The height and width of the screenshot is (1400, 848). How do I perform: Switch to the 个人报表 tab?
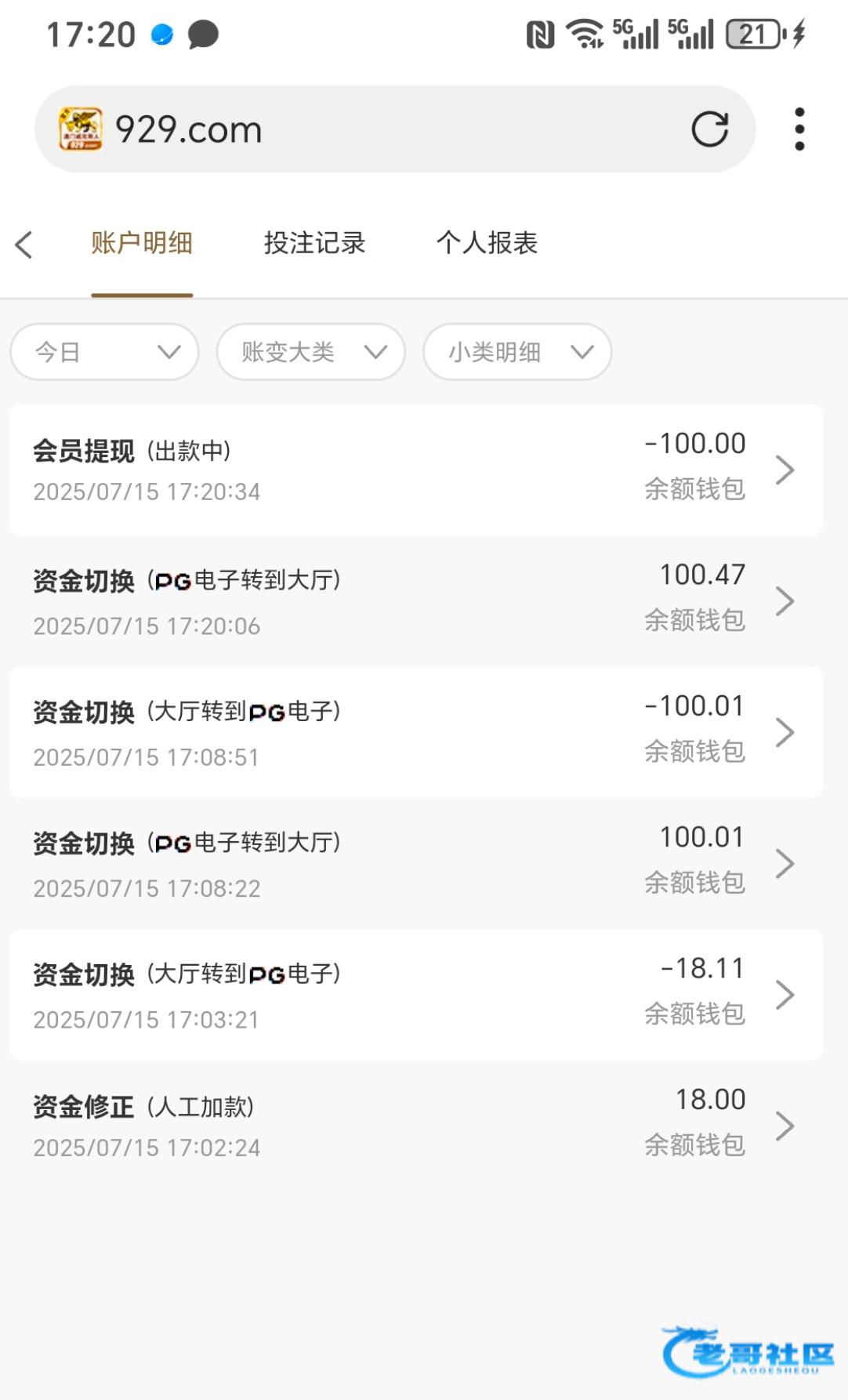click(487, 243)
